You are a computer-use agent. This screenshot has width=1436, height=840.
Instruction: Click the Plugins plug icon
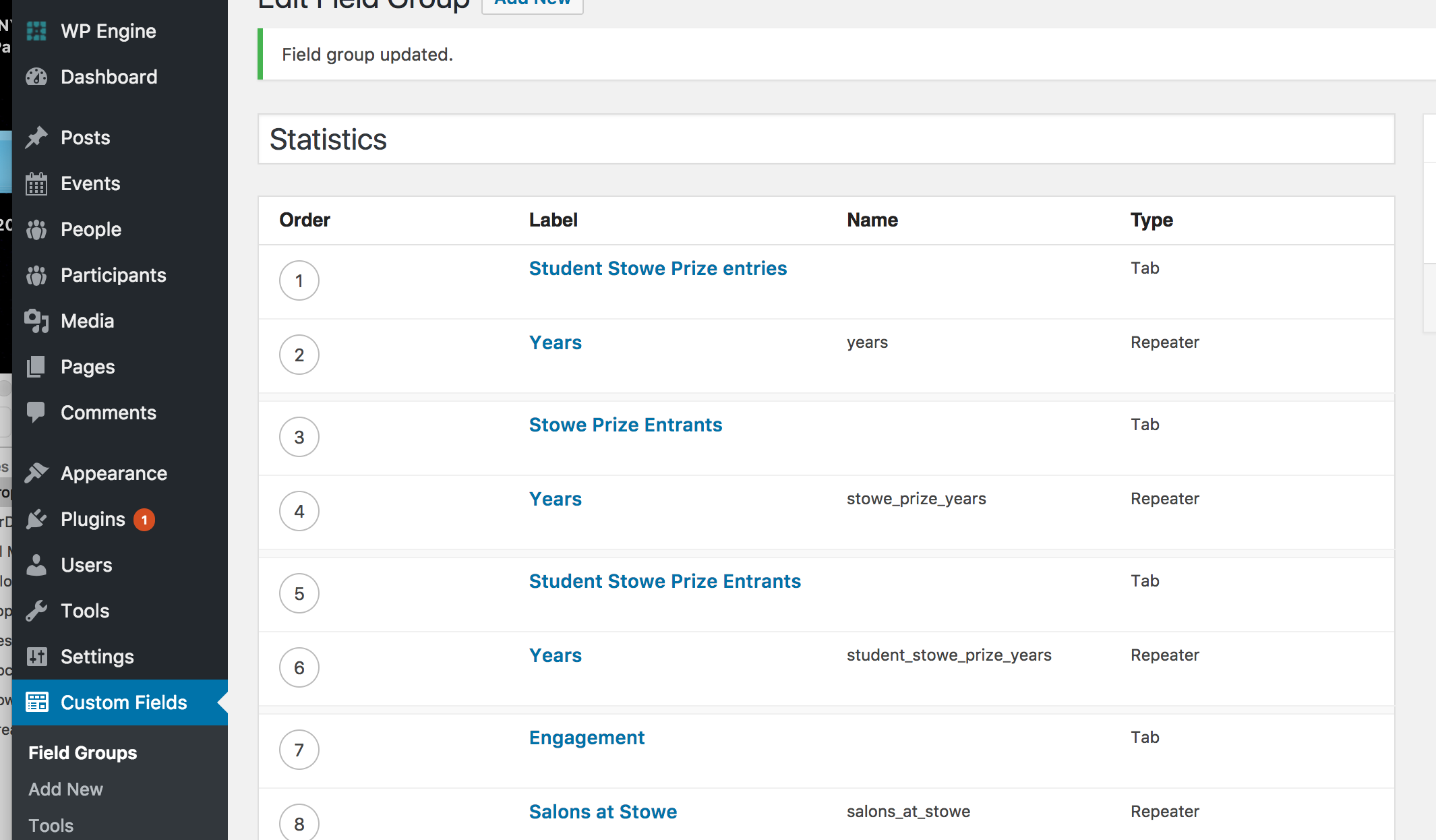[36, 519]
